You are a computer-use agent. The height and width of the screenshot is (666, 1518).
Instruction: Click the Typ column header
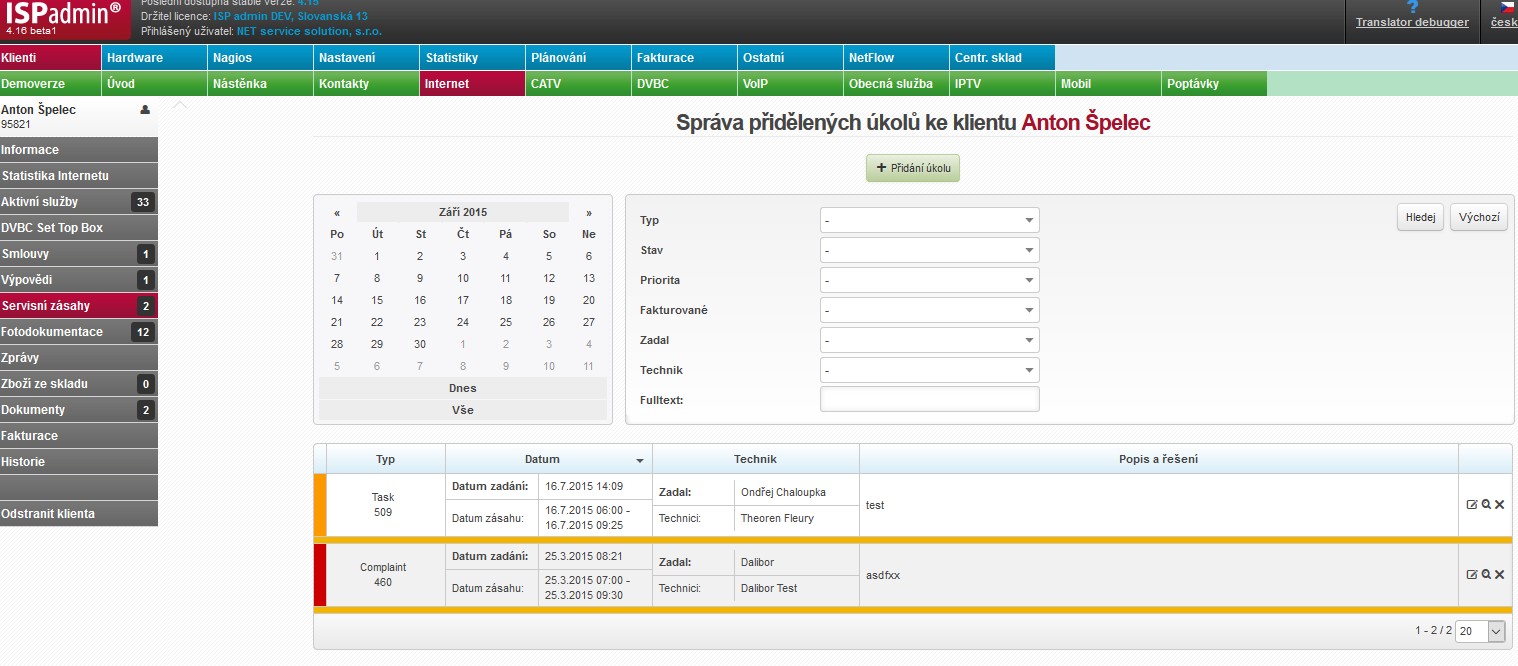(x=386, y=459)
